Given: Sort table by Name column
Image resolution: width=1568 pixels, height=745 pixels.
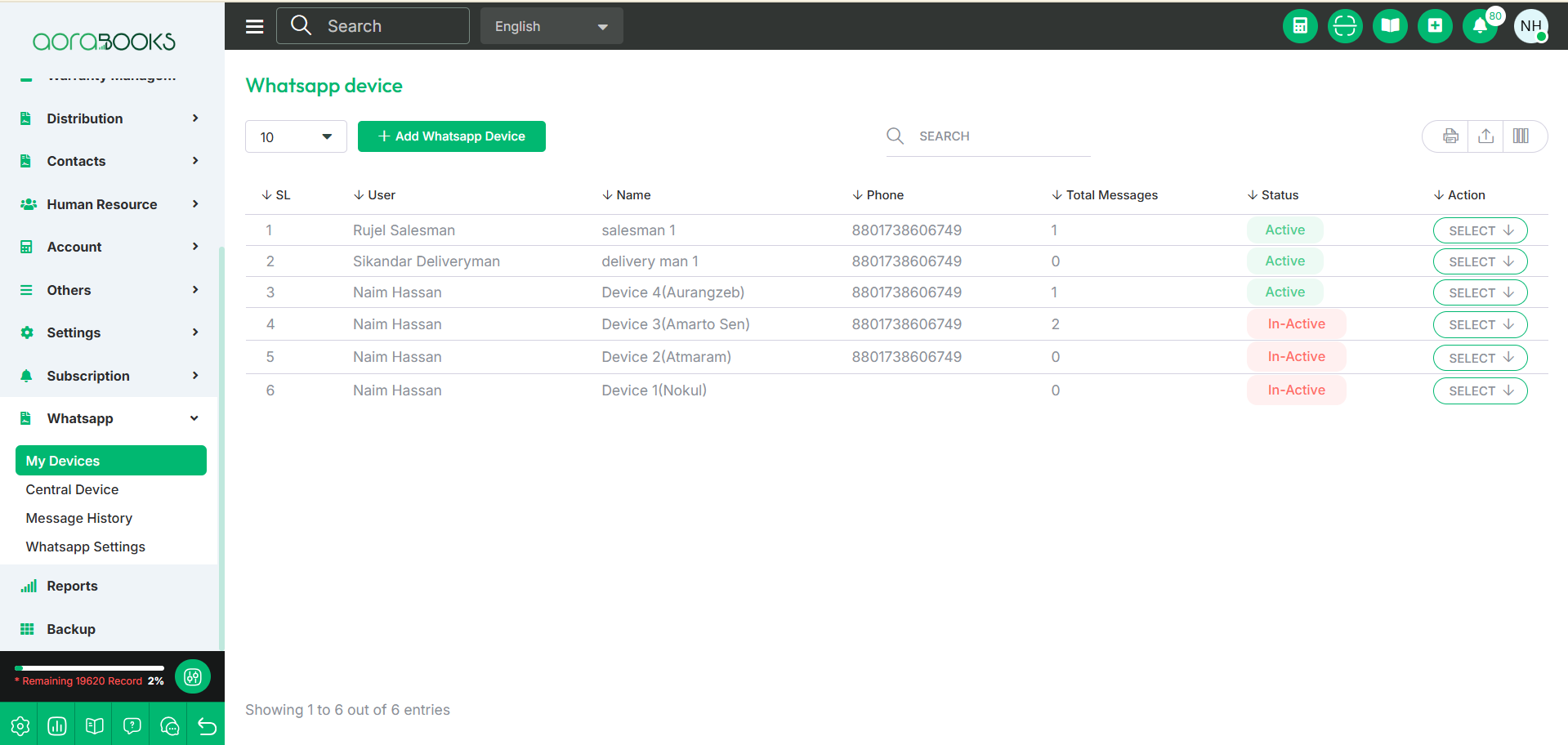Looking at the screenshot, I should [x=627, y=194].
